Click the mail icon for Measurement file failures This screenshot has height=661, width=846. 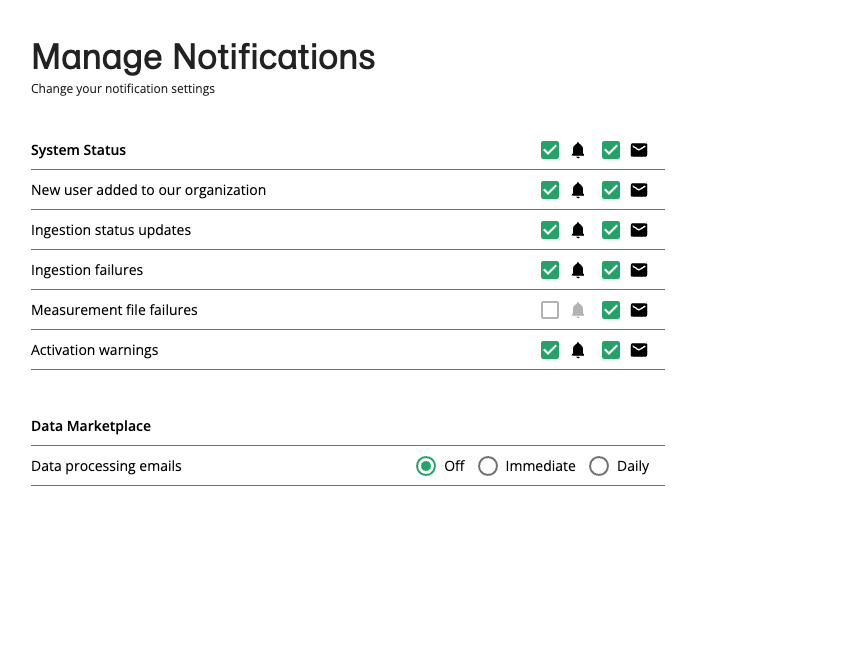point(639,309)
